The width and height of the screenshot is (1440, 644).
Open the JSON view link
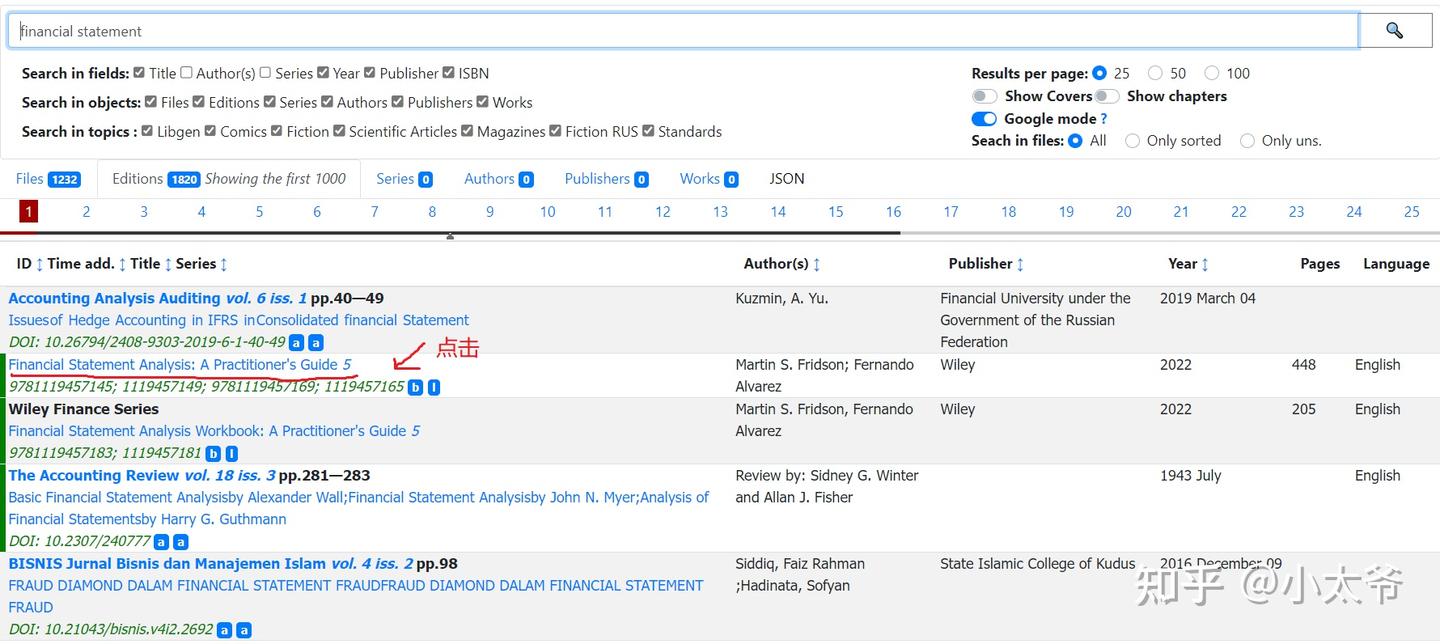click(x=787, y=179)
